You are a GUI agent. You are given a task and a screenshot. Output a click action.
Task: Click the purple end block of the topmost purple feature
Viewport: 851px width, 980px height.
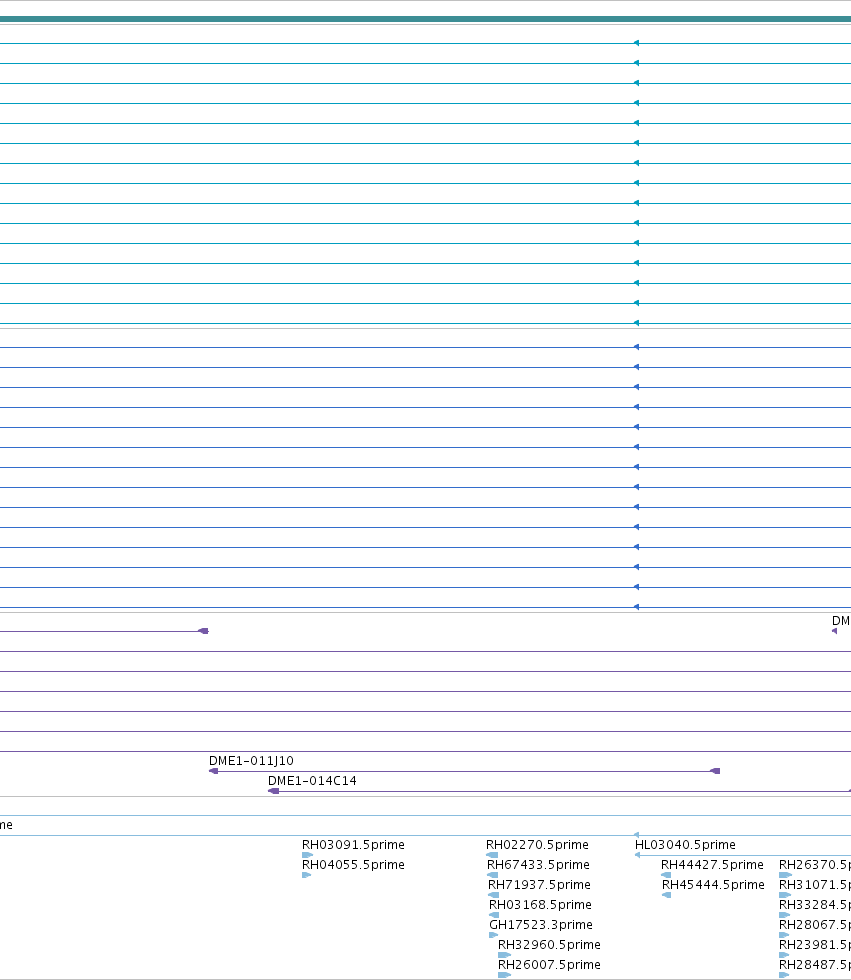204,631
